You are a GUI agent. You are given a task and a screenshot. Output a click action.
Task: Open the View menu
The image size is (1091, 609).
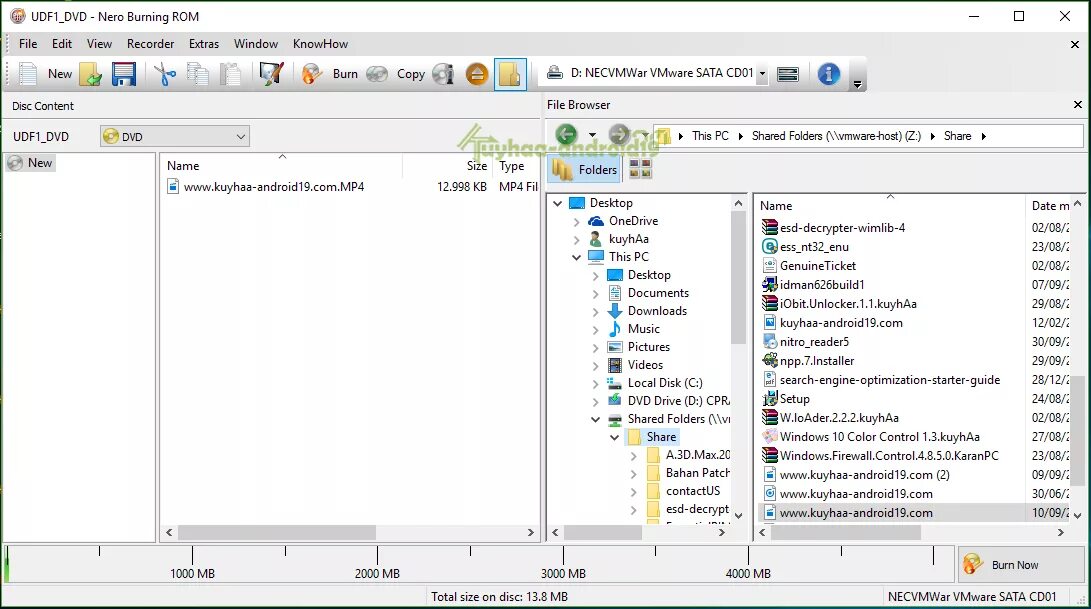(99, 44)
